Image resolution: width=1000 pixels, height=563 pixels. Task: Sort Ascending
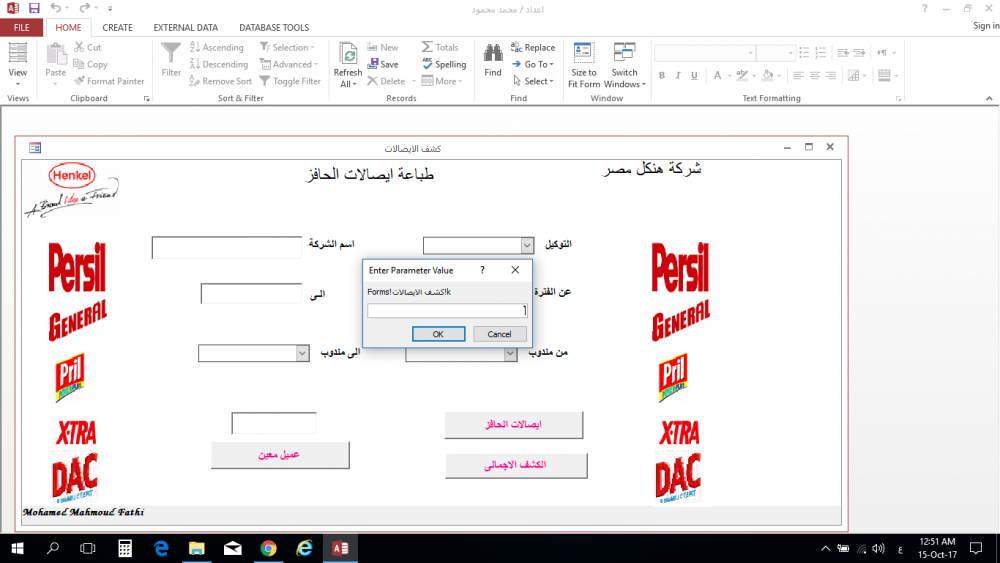[216, 47]
